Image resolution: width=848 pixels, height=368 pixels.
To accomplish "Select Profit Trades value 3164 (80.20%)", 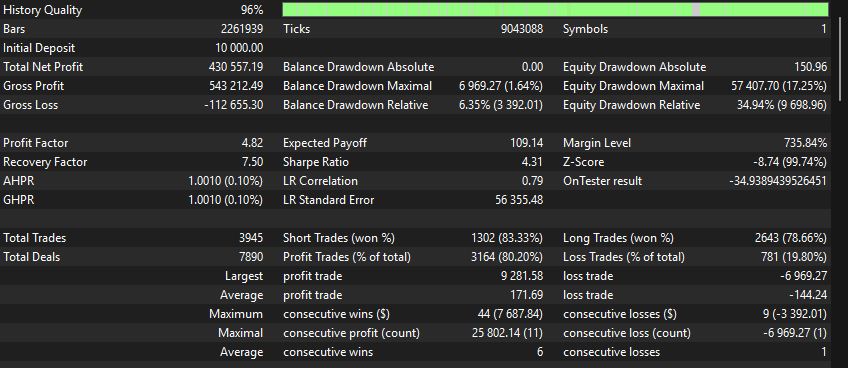I will (507, 257).
